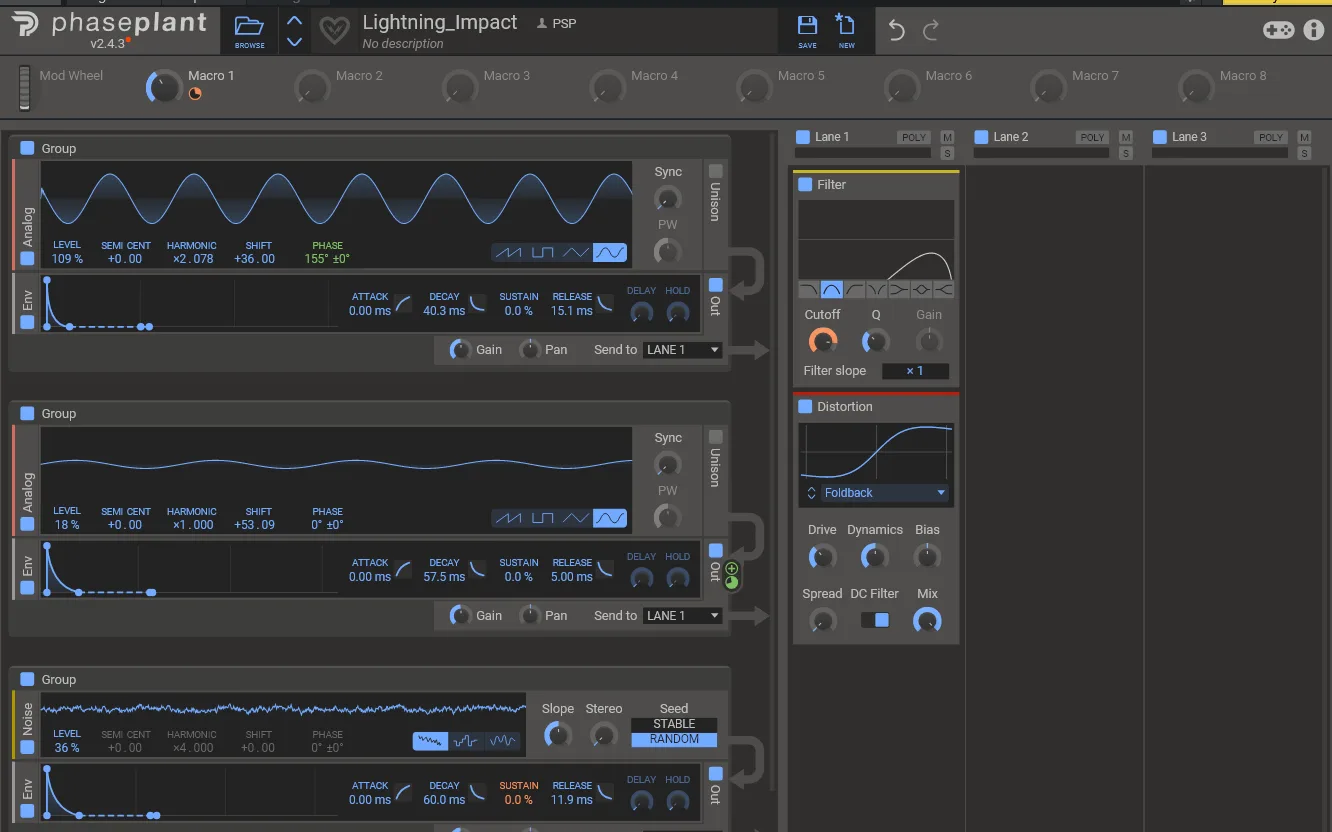
Task: Click the previous preset up chevron
Action: click(294, 21)
